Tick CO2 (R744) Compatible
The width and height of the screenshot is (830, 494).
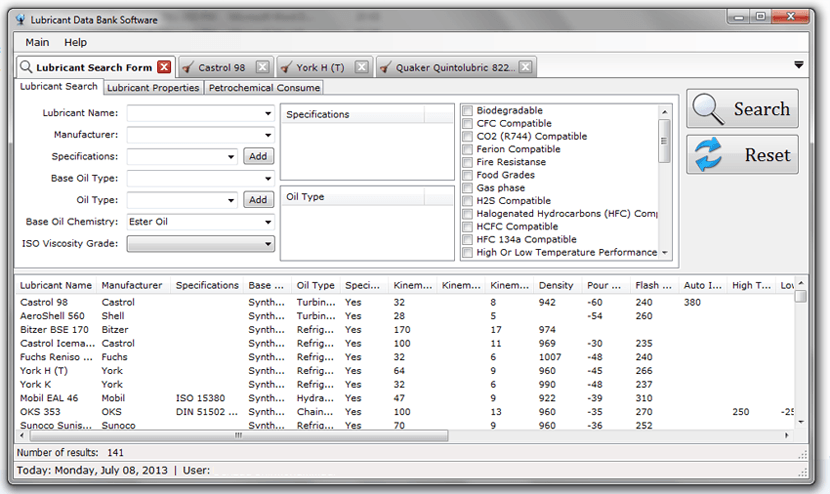click(467, 136)
